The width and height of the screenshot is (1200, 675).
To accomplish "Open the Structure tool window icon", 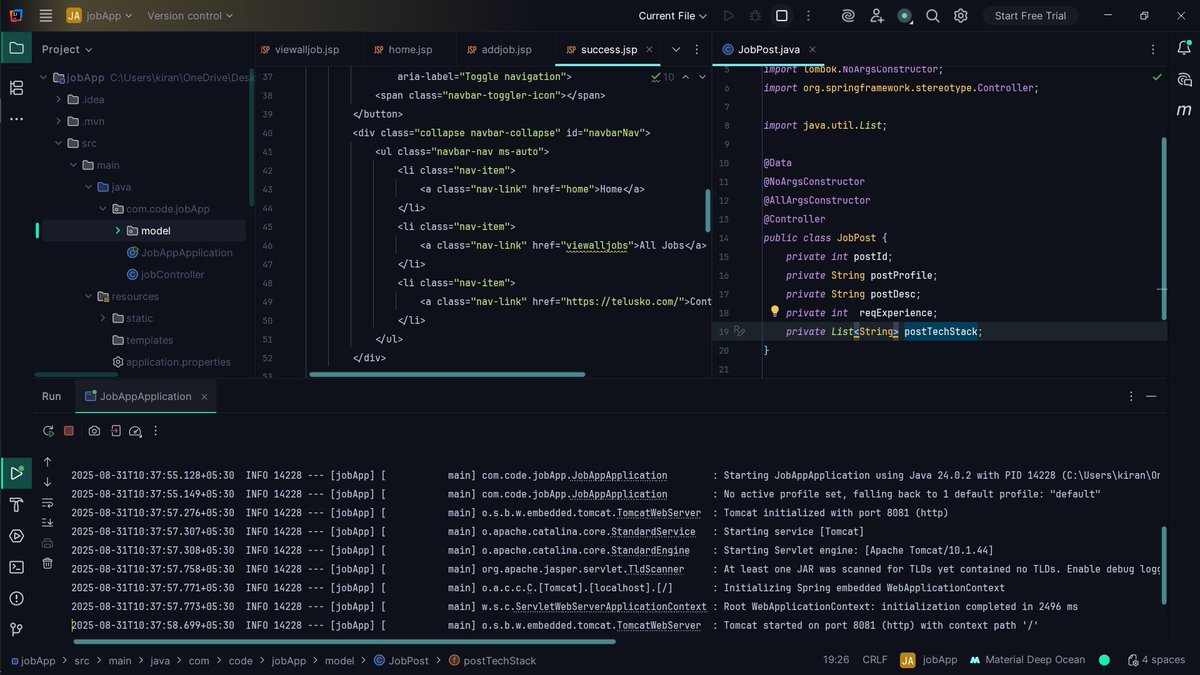I will point(16,88).
